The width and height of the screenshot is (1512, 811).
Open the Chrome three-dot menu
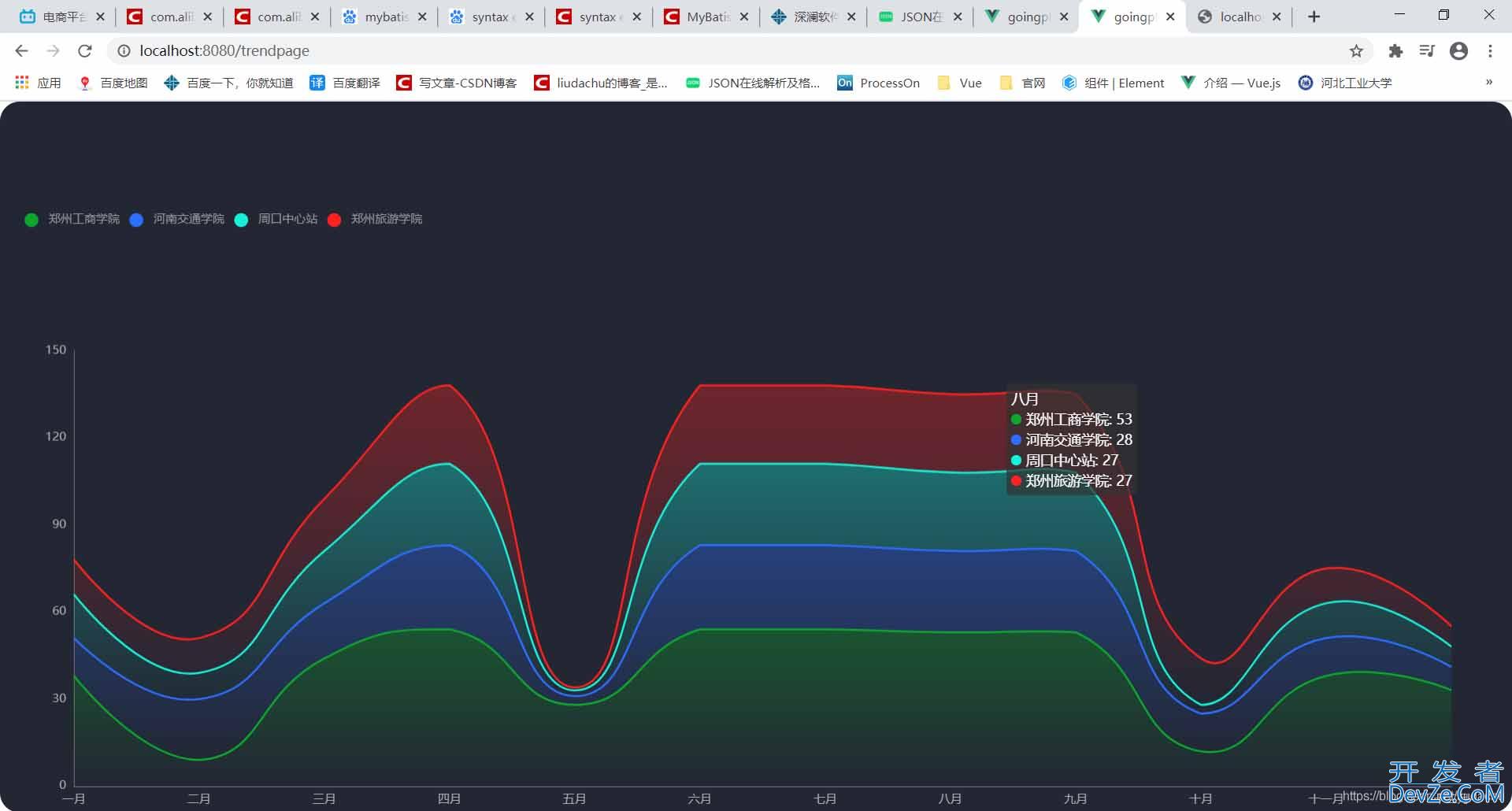click(x=1490, y=51)
